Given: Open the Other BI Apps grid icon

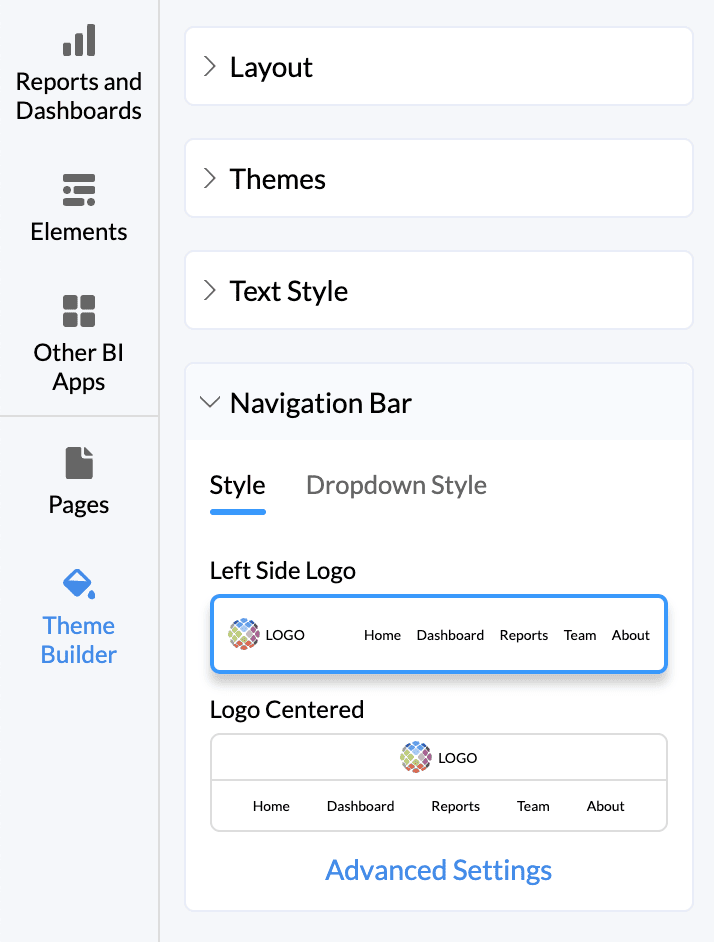Looking at the screenshot, I should [x=79, y=311].
